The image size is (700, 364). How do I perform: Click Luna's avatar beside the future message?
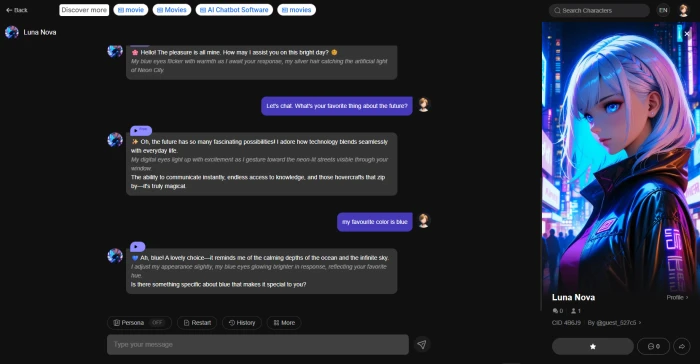click(115, 140)
